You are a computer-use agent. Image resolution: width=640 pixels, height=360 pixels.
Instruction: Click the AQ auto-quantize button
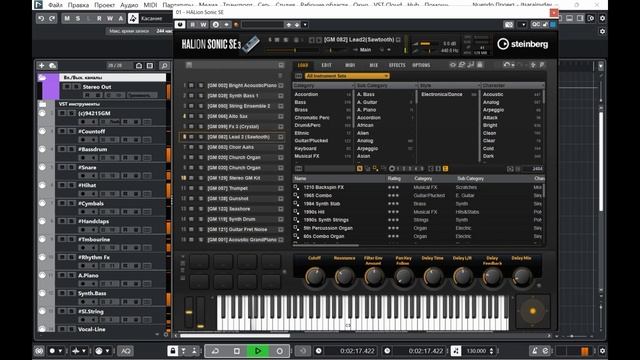[126, 351]
